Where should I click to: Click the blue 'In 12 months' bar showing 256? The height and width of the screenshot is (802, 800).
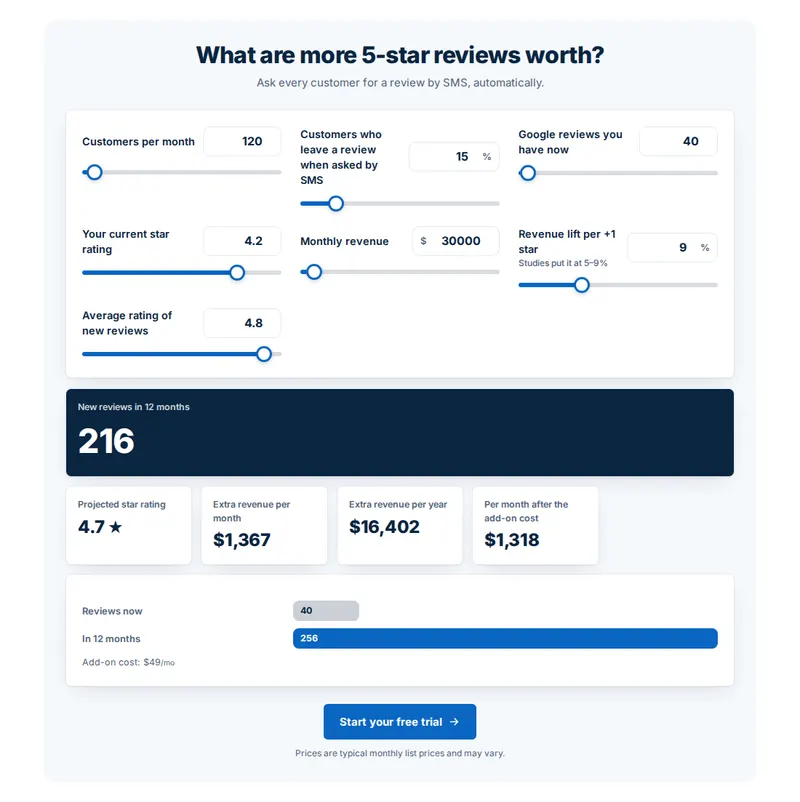505,638
